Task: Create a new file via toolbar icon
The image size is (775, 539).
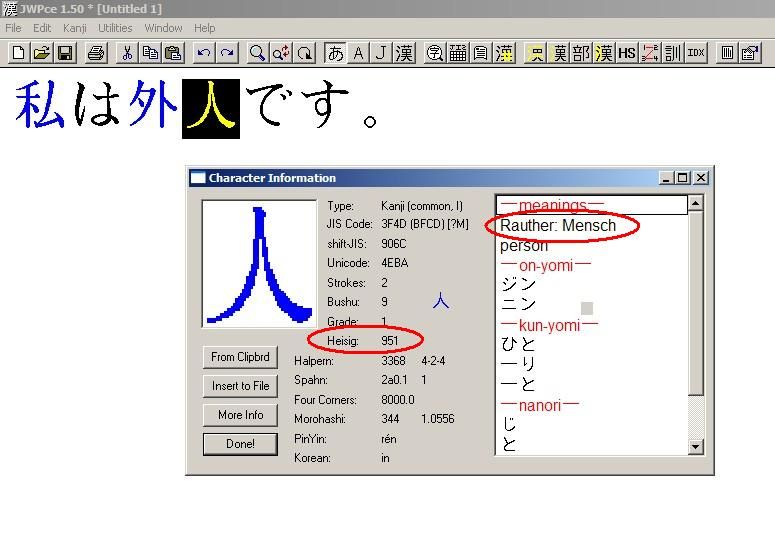Action: click(18, 52)
